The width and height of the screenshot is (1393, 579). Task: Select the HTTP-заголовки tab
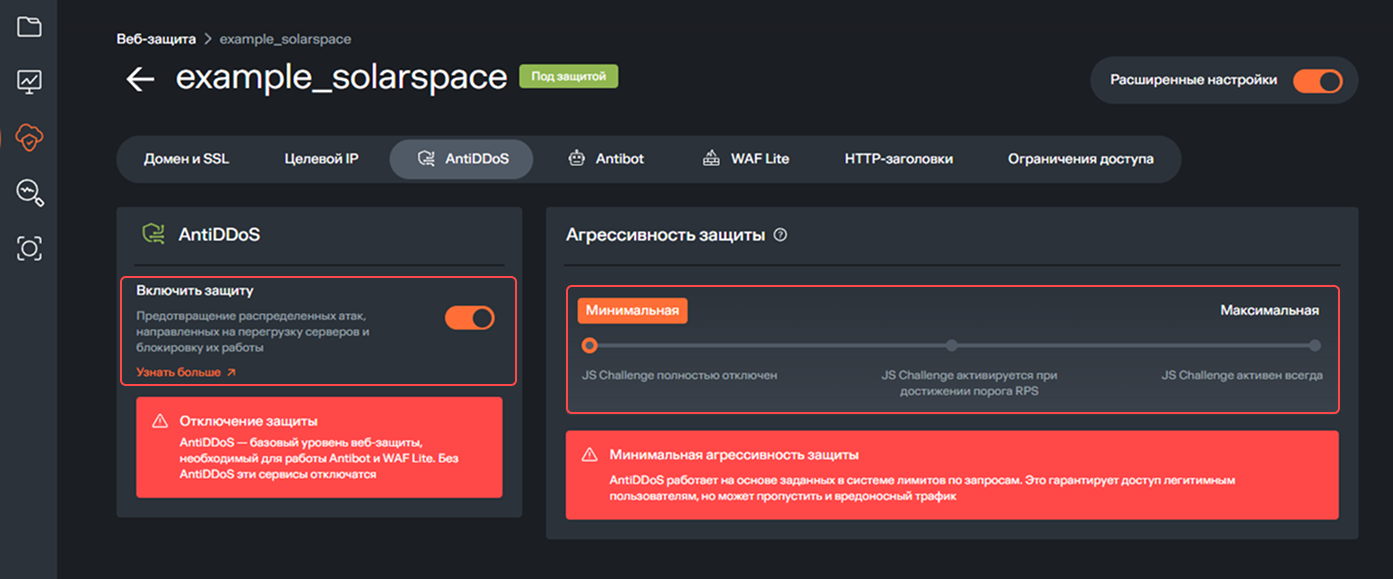[898, 158]
